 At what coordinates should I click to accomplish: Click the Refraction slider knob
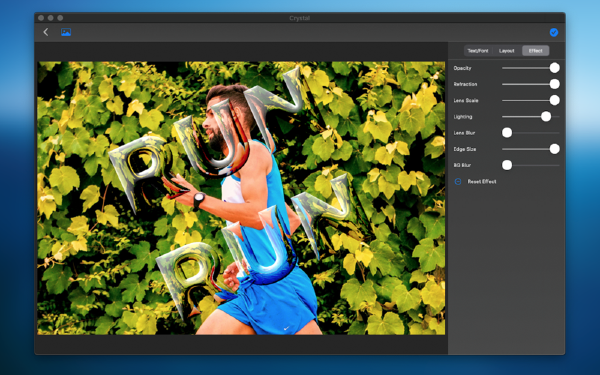pyautogui.click(x=554, y=84)
